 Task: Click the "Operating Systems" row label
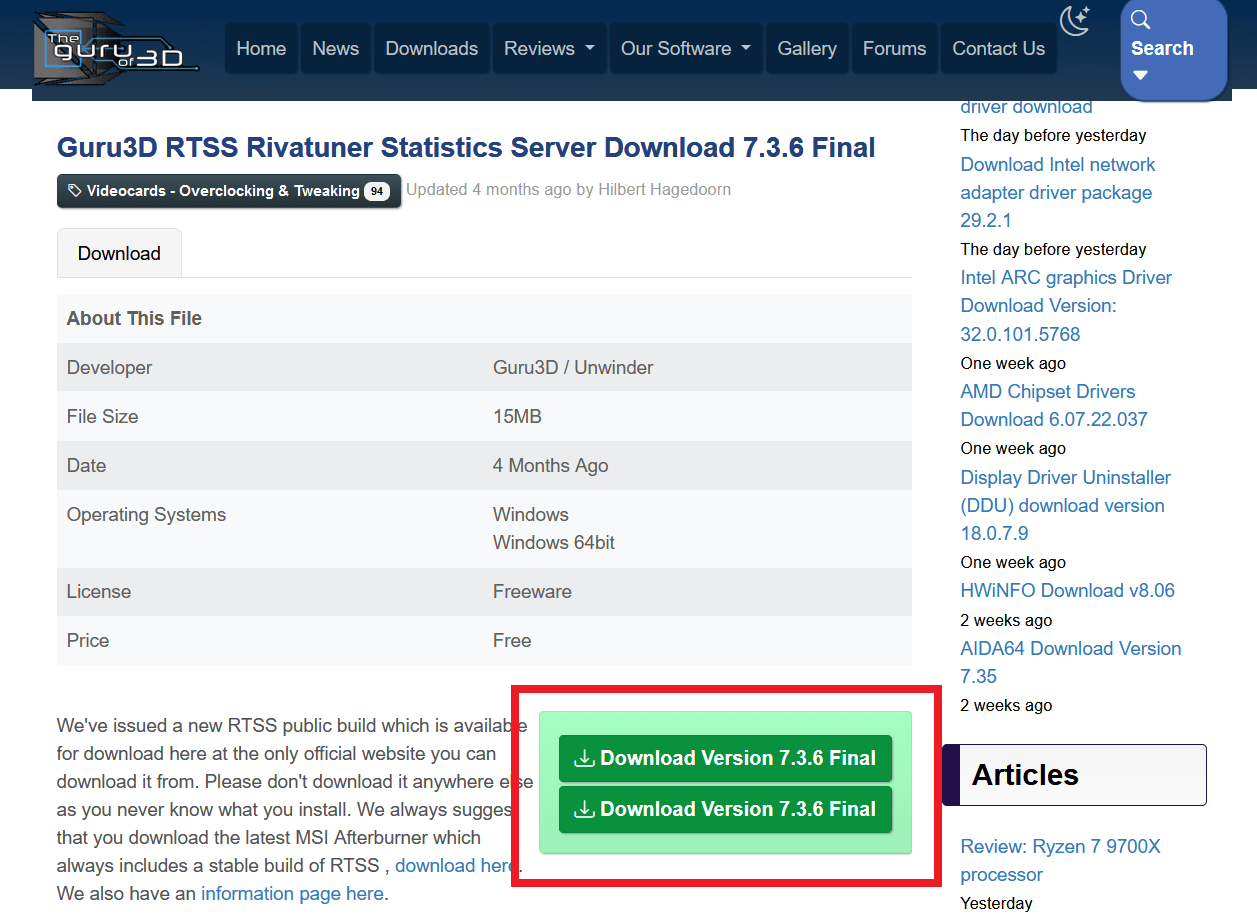tap(146, 514)
